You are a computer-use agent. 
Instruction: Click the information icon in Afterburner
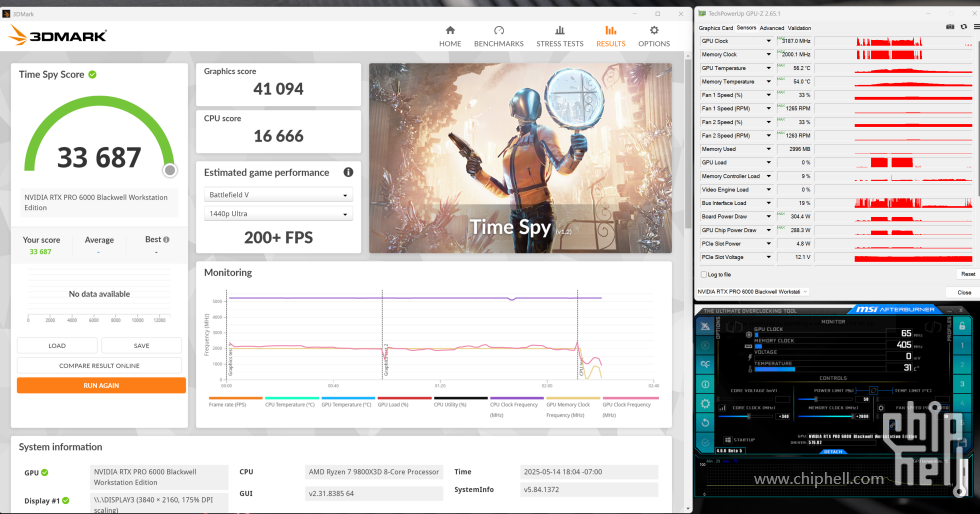[705, 384]
